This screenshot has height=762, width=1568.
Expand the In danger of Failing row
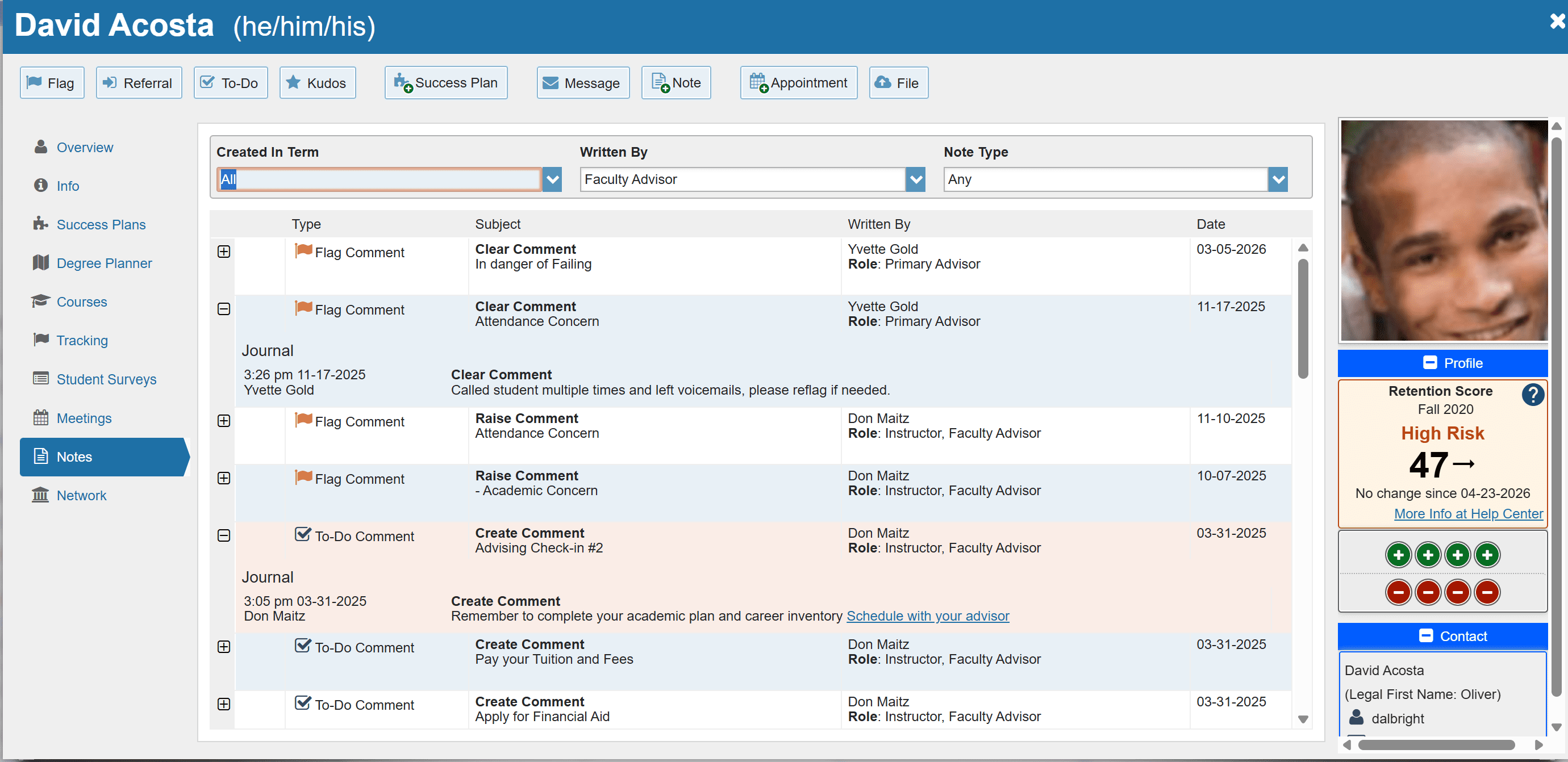click(223, 252)
